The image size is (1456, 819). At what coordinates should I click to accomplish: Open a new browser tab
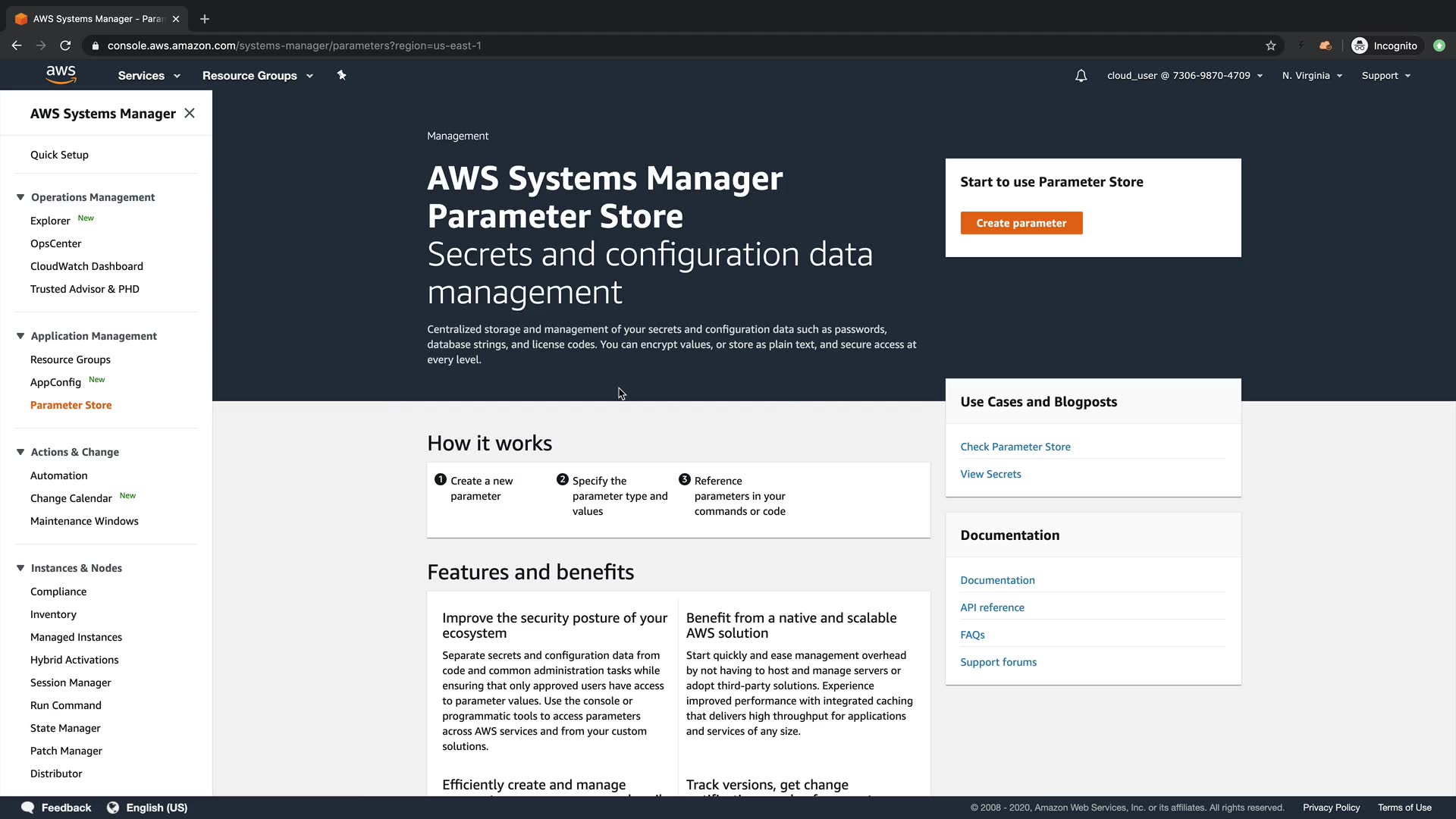click(204, 19)
